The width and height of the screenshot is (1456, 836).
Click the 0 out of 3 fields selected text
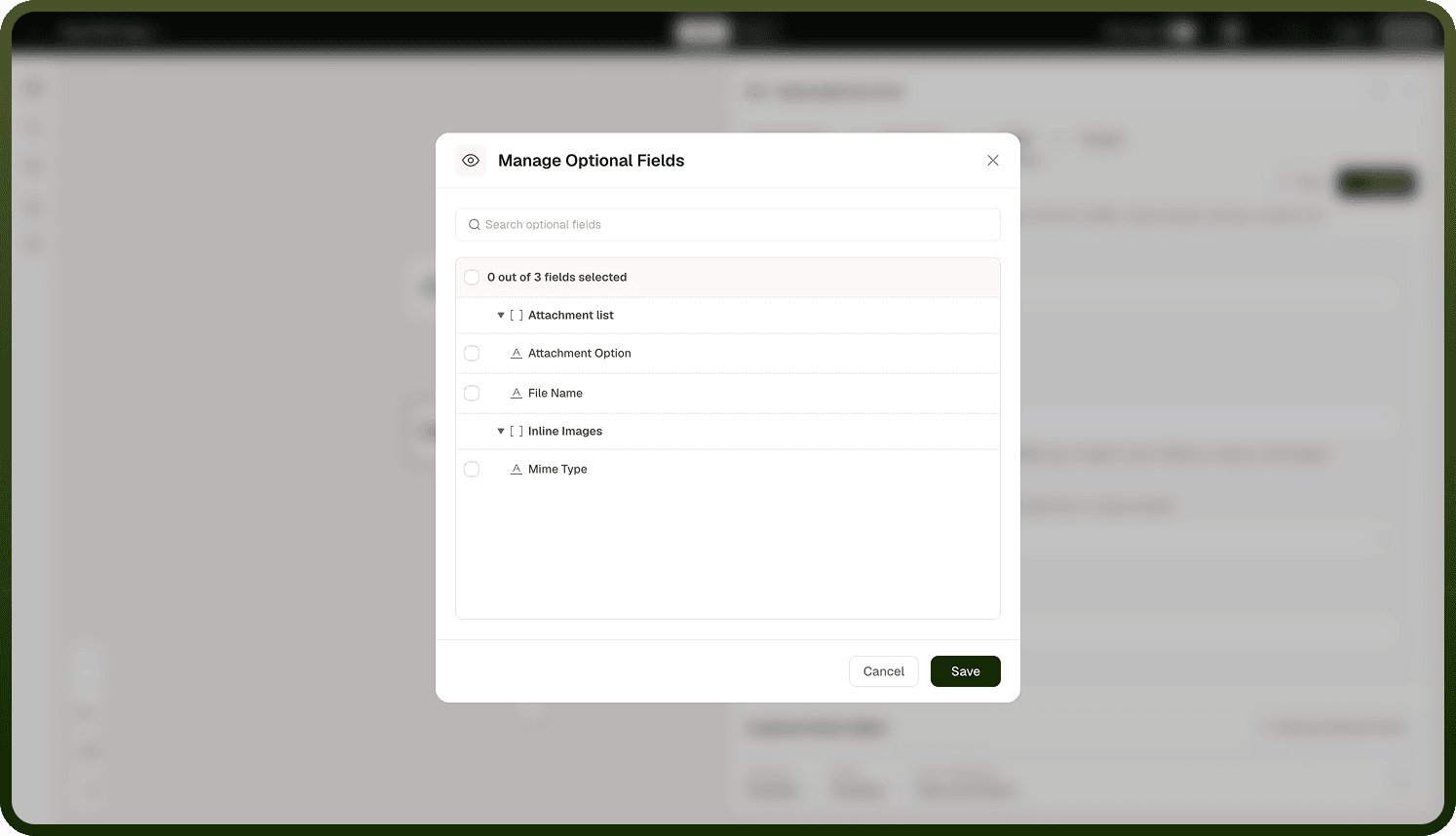tap(557, 278)
